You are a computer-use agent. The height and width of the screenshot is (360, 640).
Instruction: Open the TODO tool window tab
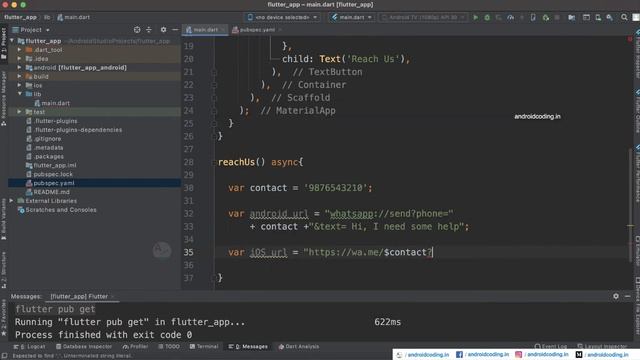(169, 347)
